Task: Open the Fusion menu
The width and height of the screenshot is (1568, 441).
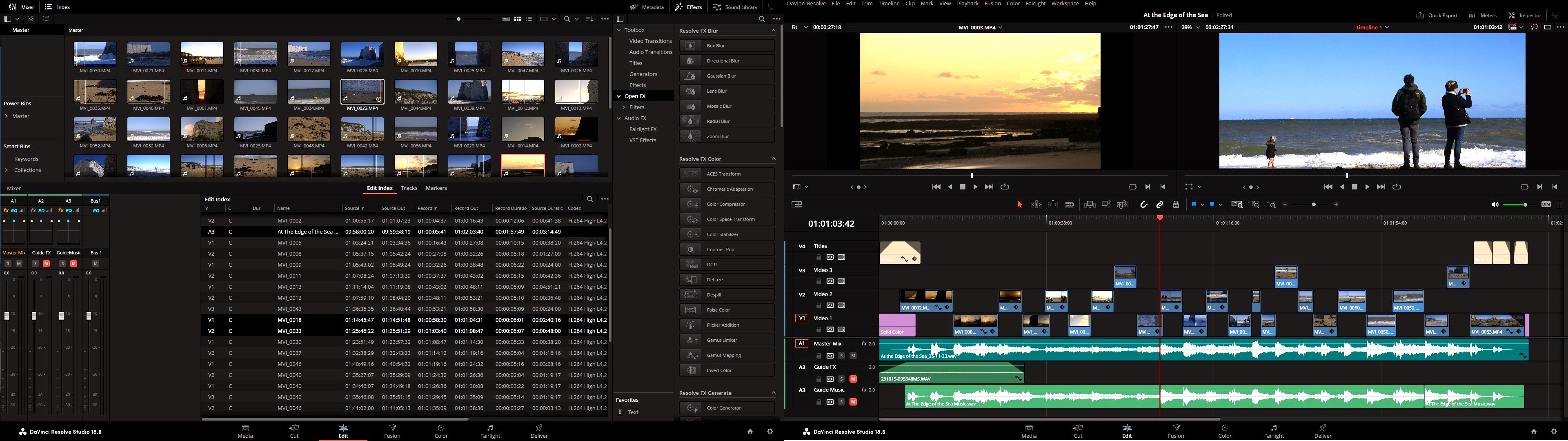Action: [x=993, y=4]
